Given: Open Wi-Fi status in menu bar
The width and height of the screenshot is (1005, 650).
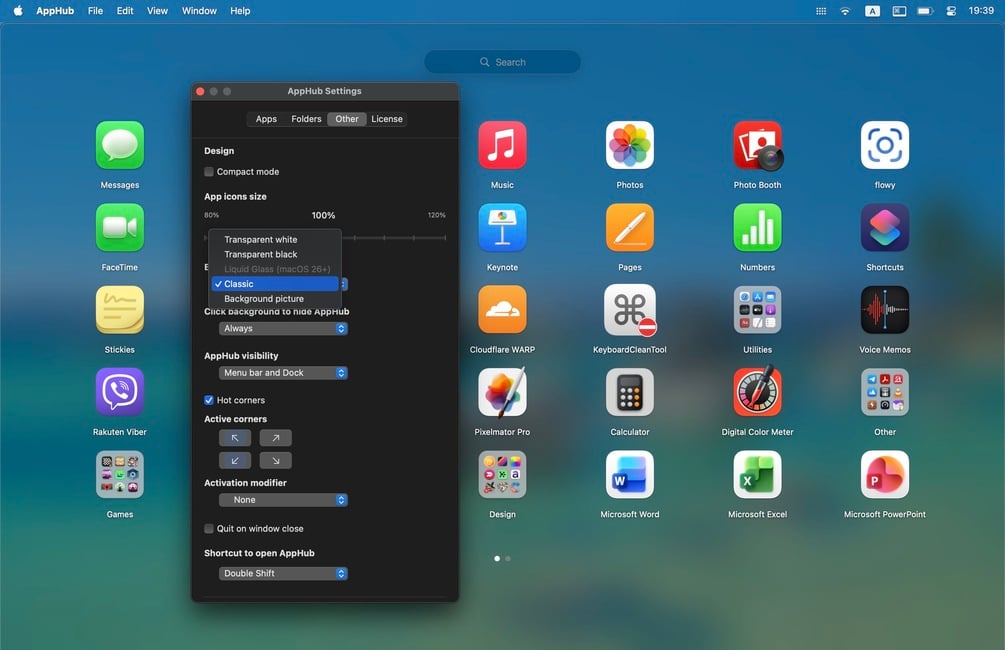Looking at the screenshot, I should click(x=845, y=11).
